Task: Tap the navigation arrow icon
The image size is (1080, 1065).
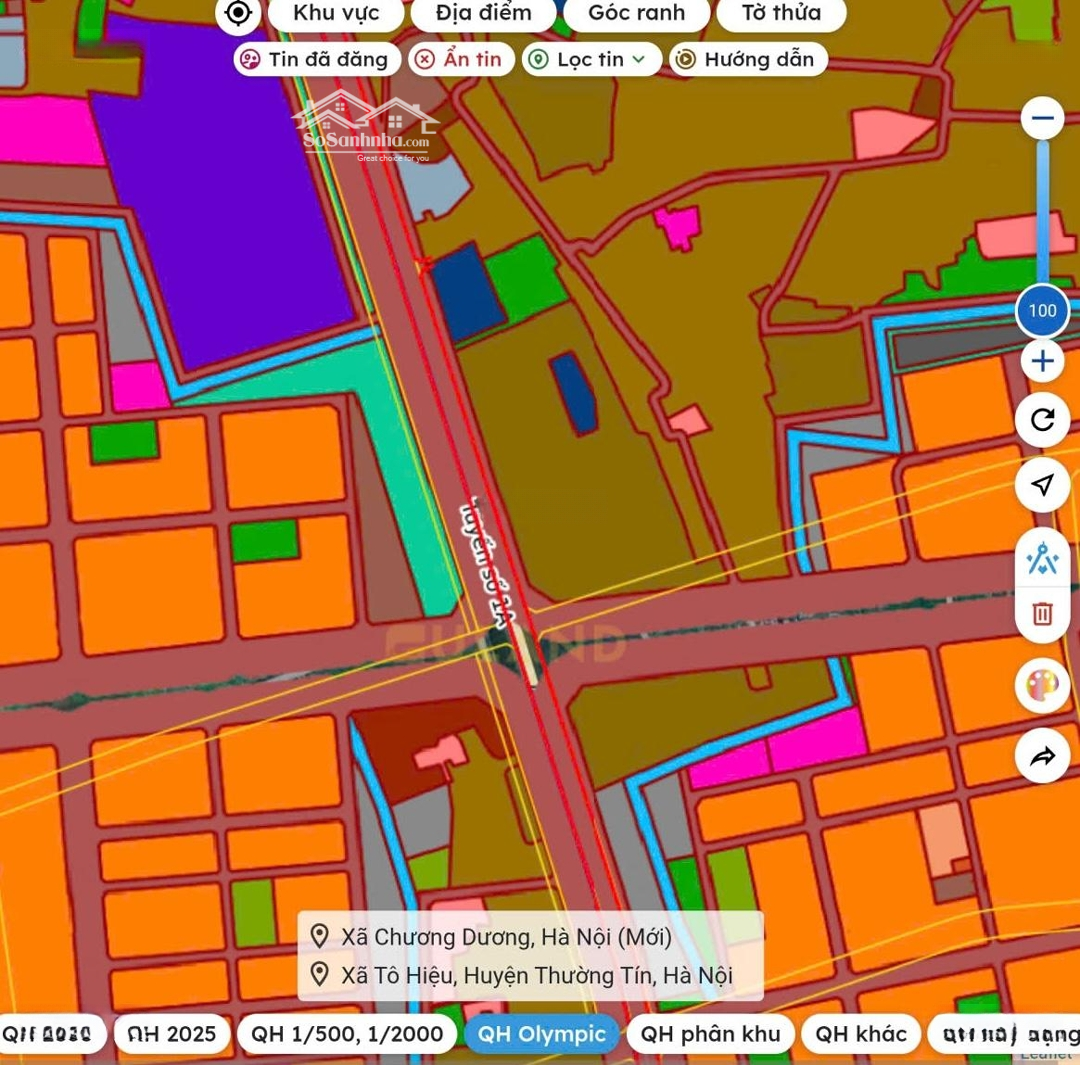Action: point(1042,485)
